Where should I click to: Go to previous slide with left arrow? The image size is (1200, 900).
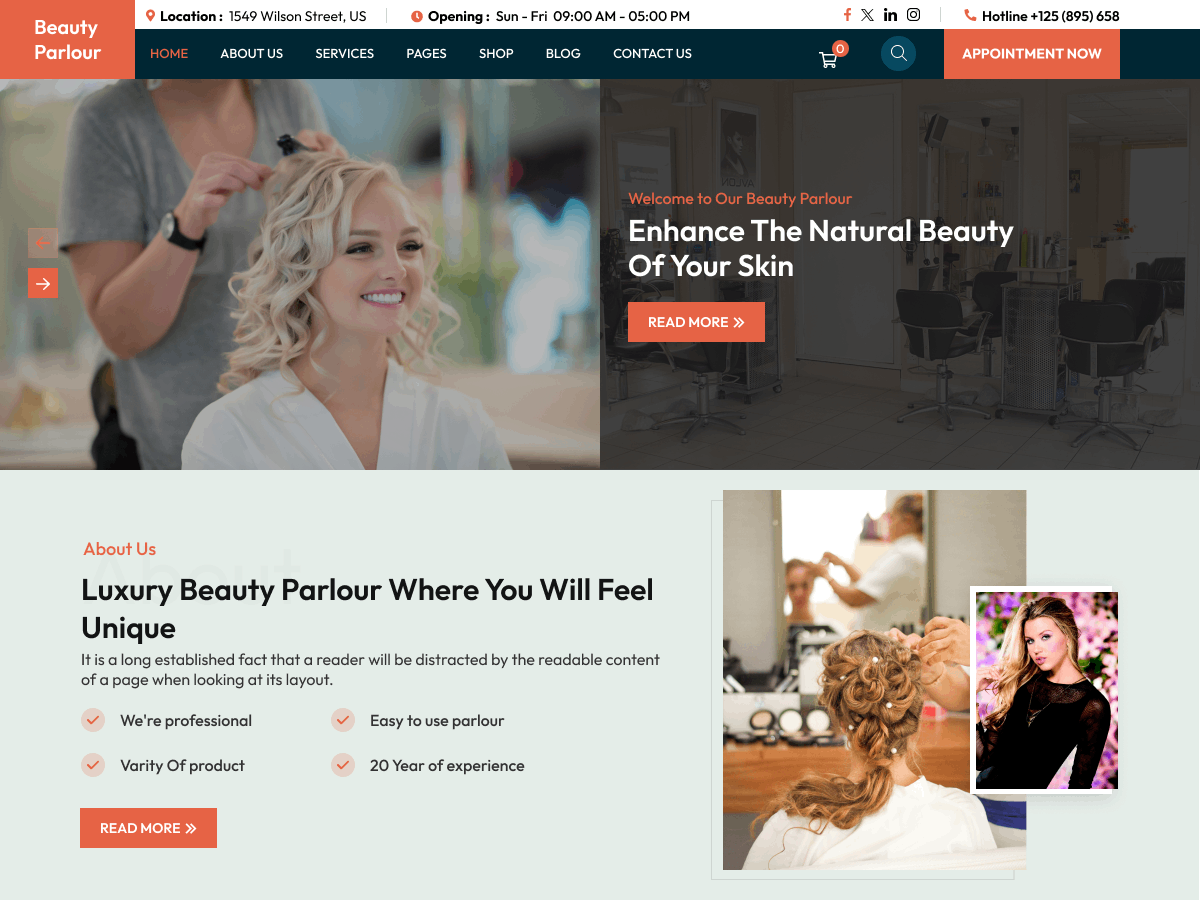point(43,243)
